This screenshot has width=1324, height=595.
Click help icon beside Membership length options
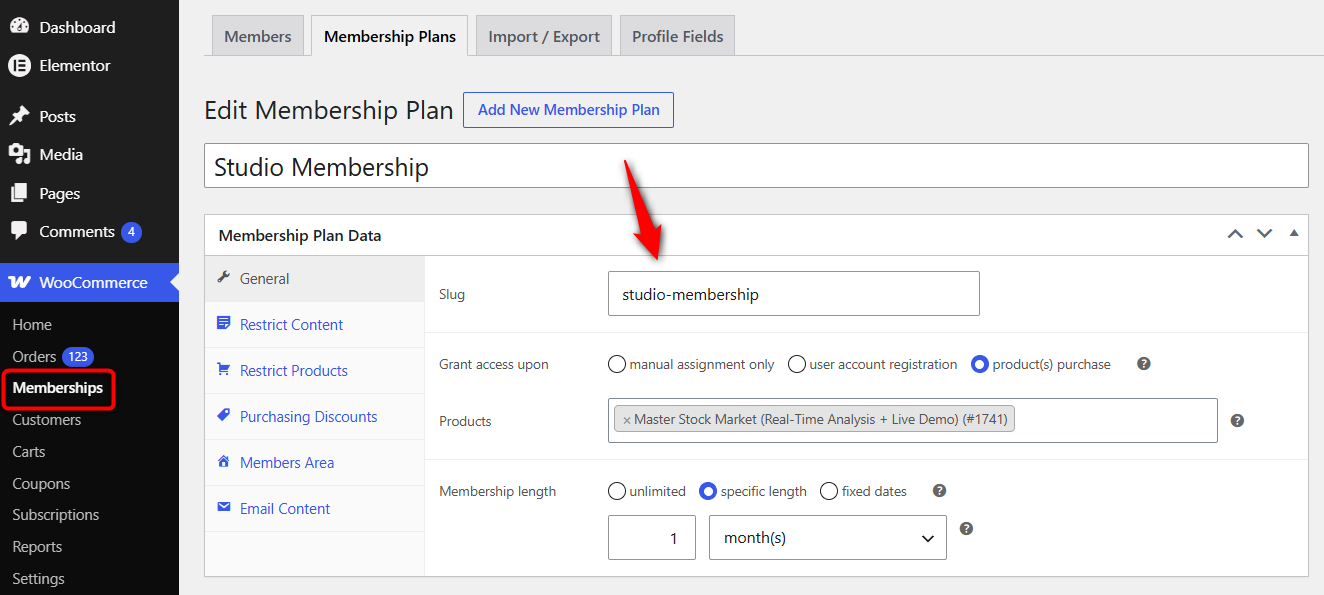[939, 491]
